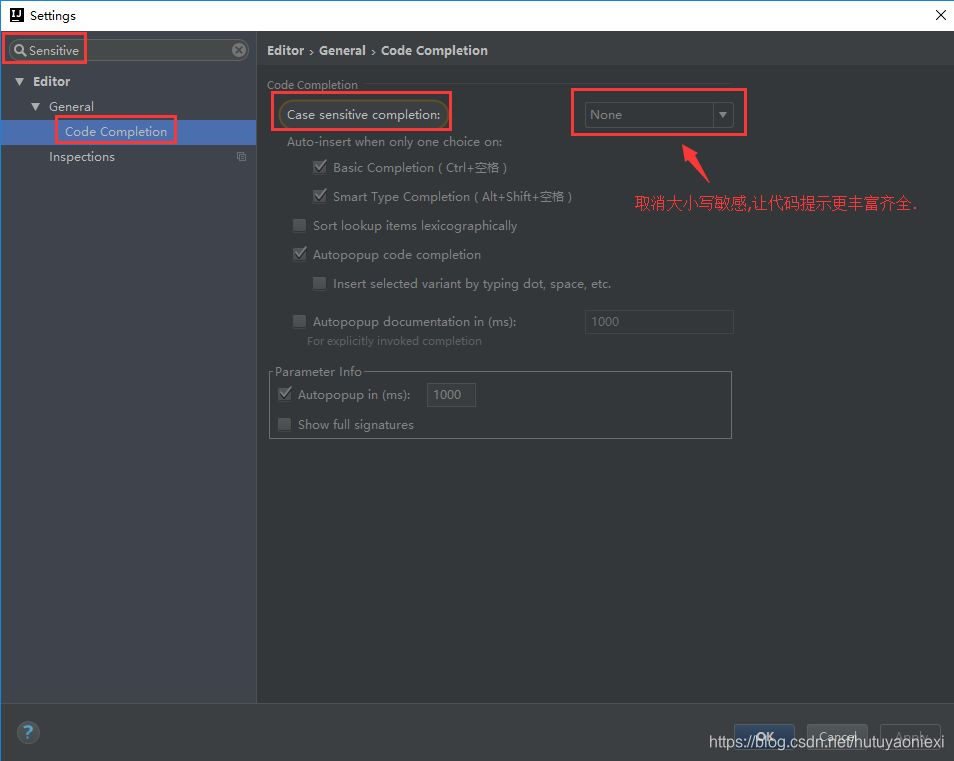Enable Insert selected variant by typing dot
954x761 pixels.
(x=319, y=283)
